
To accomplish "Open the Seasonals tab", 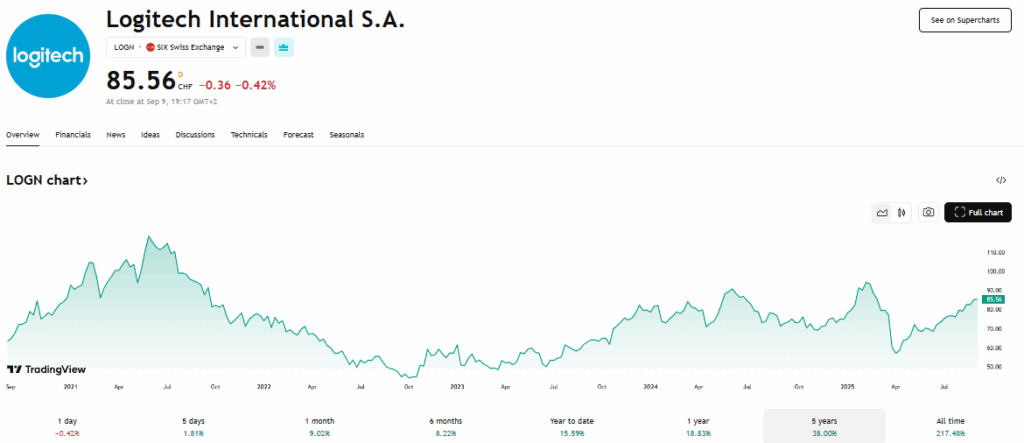I will click(x=347, y=135).
